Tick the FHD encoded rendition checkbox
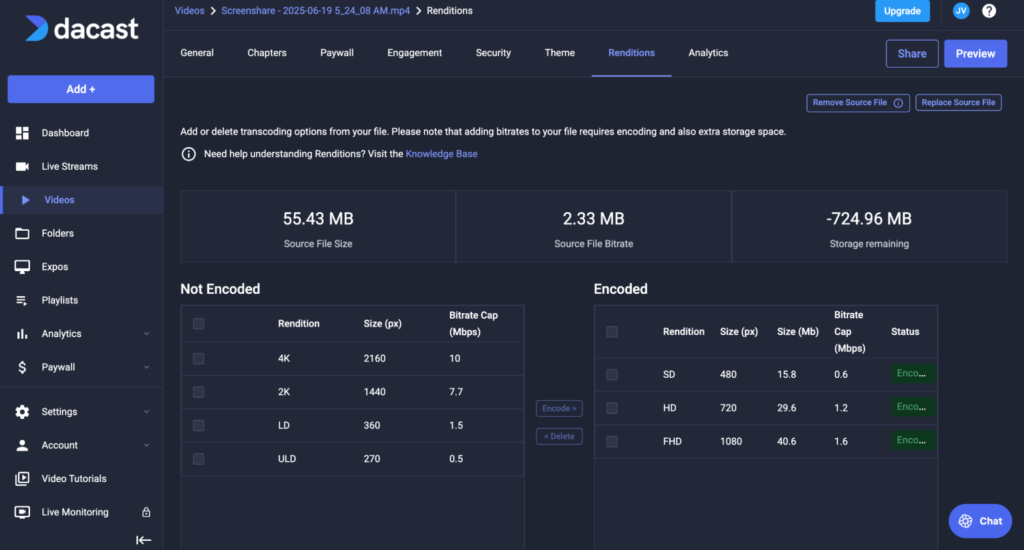1024x550 pixels. (612, 441)
